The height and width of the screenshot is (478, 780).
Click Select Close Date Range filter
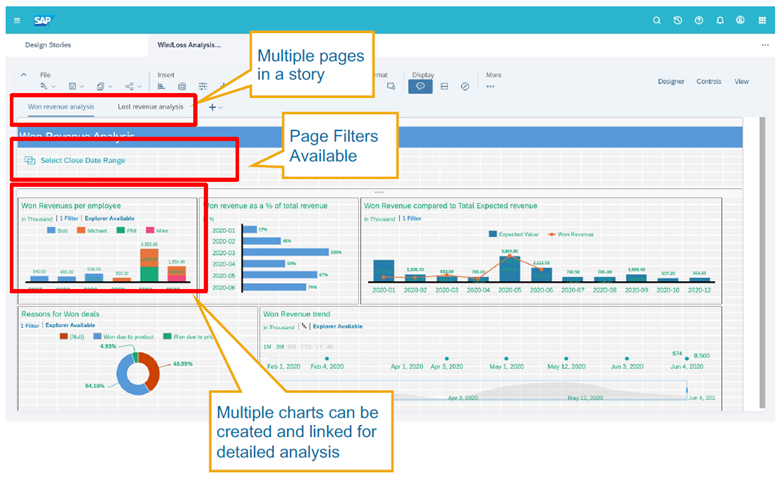[x=83, y=160]
